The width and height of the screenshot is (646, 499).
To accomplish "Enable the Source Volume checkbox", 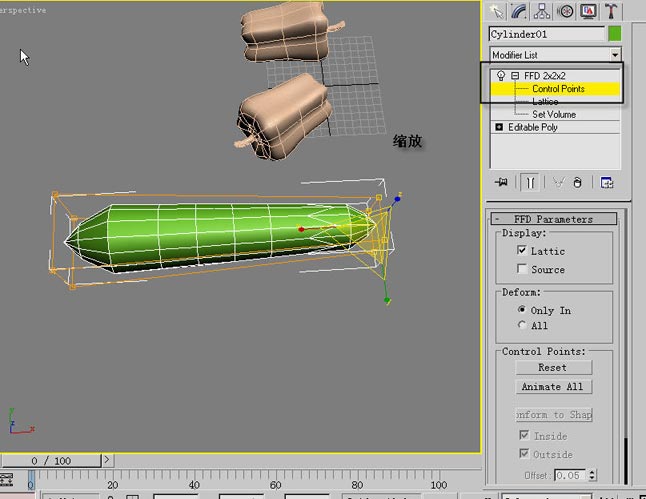I will (522, 269).
